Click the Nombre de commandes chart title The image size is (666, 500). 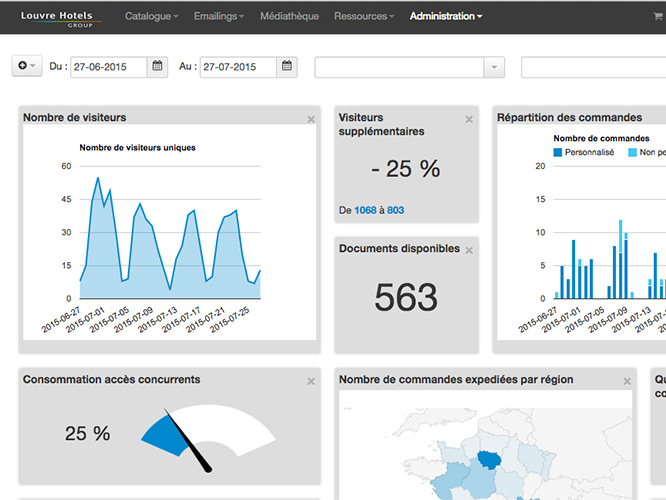pos(601,138)
